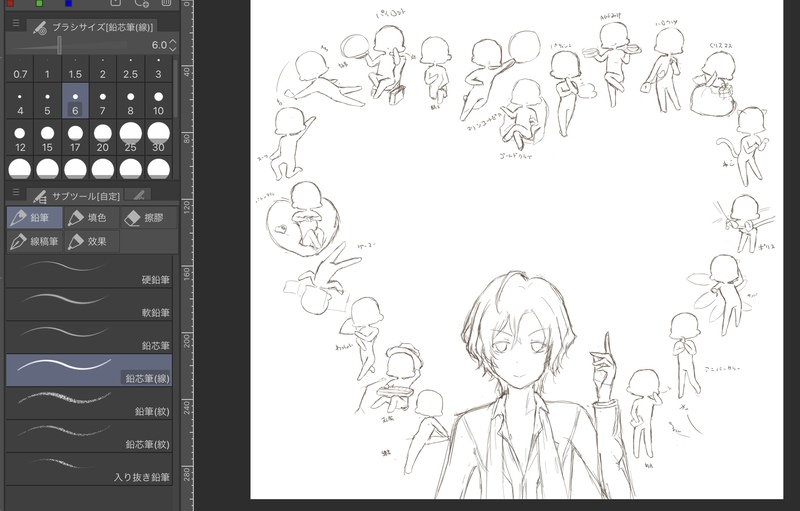Screen dimensions: 800x511
Task: Choose brush size preset 10
Action: coord(158,101)
